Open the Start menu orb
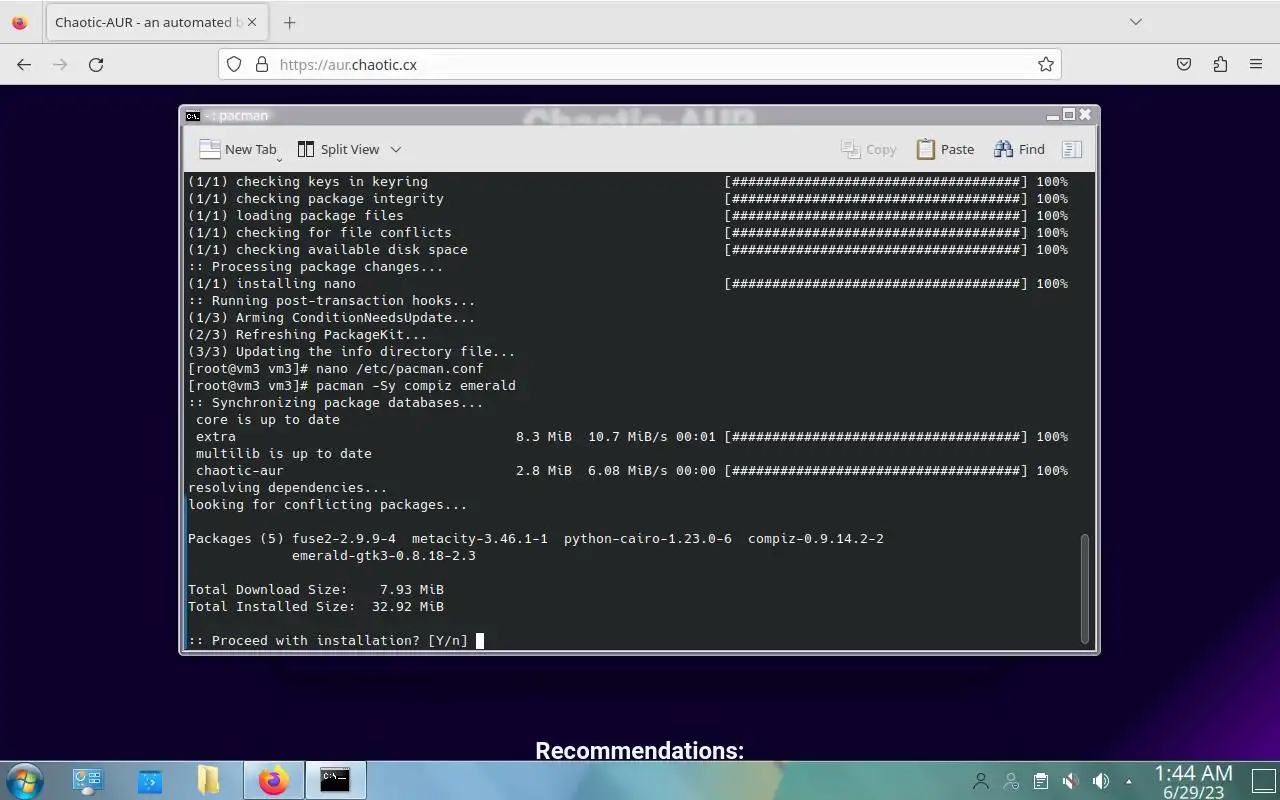 (x=23, y=780)
